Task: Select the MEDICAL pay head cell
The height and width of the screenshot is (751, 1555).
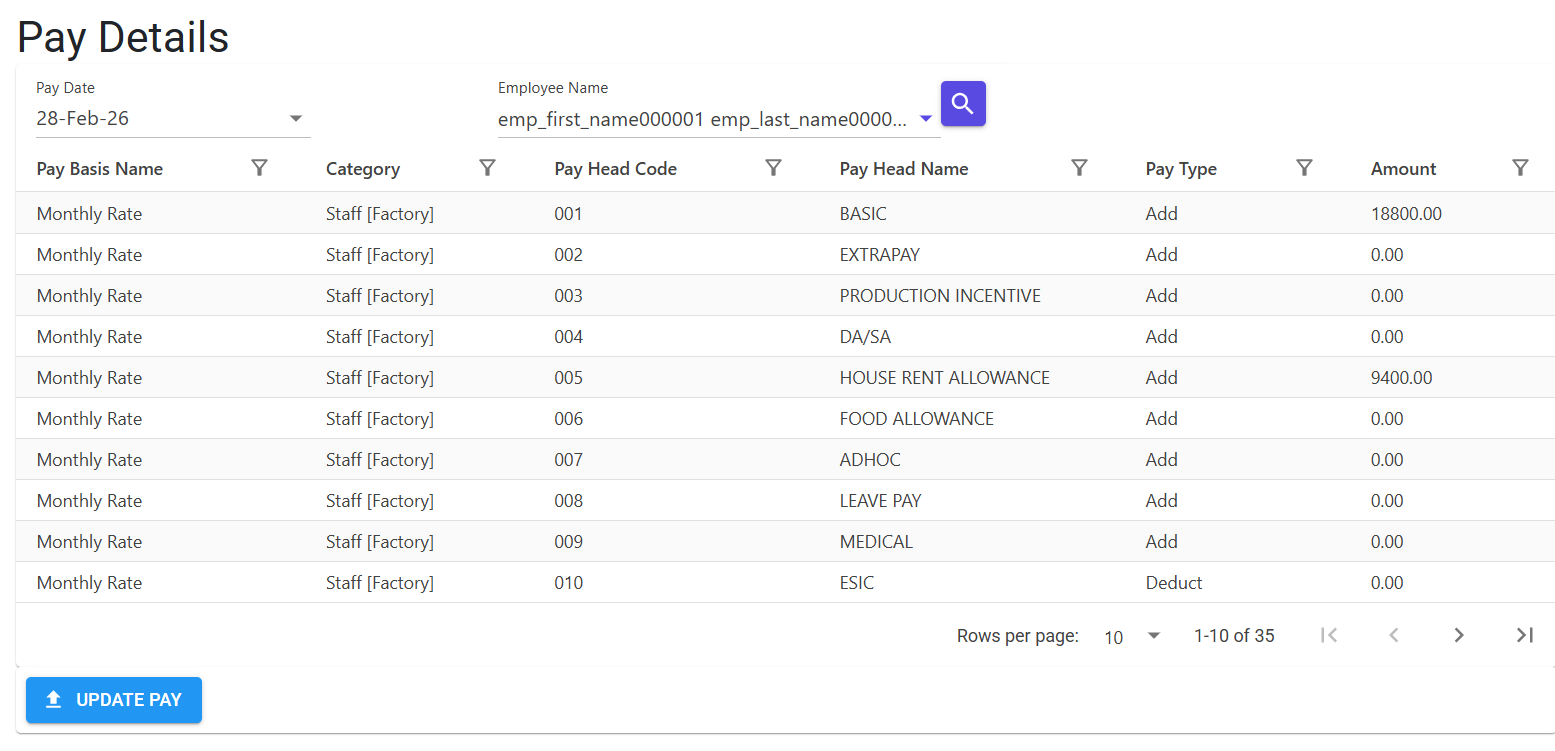Action: 876,542
